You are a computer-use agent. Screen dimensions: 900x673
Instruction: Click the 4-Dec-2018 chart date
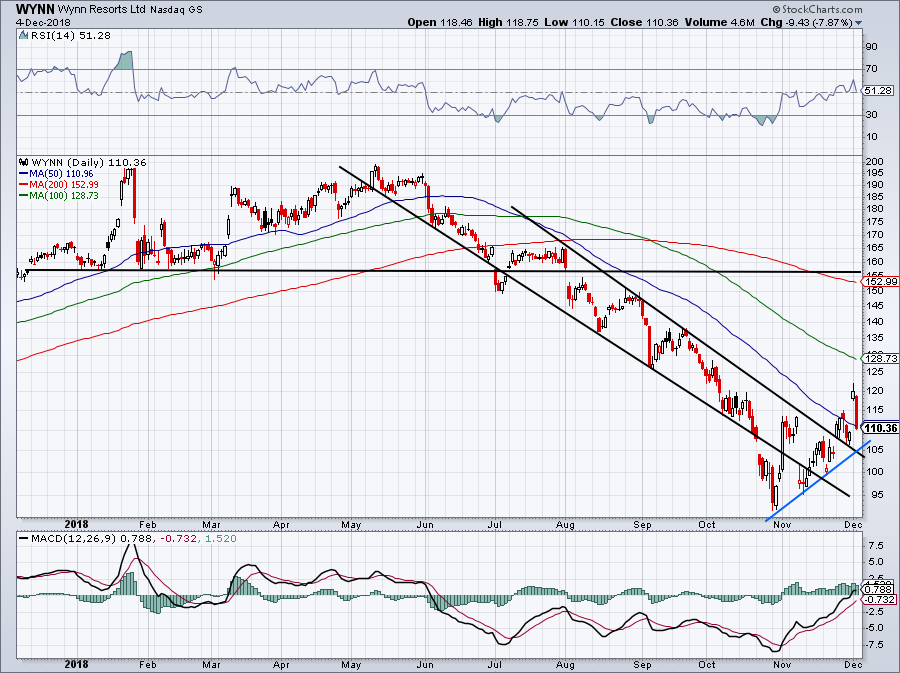tap(43, 22)
